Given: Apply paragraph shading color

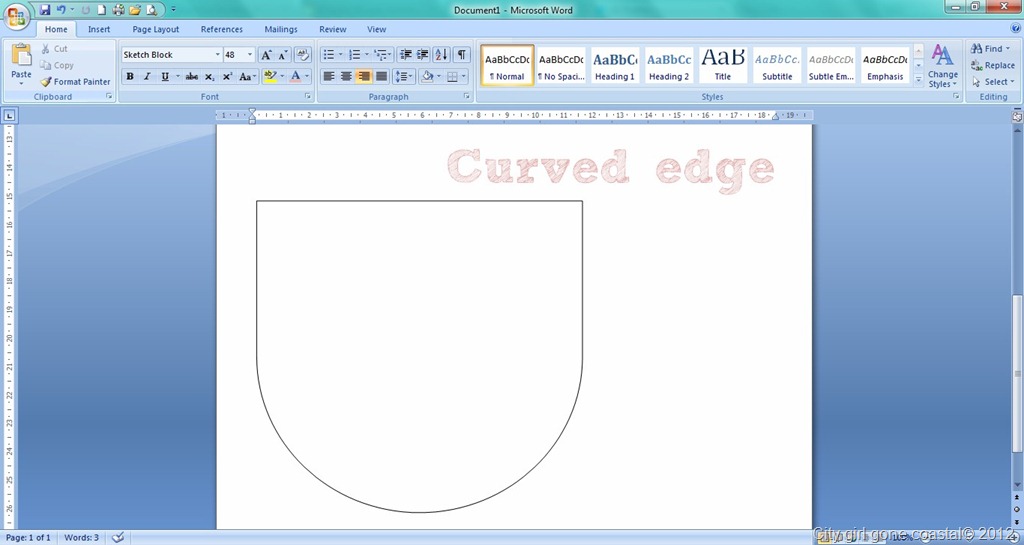Looking at the screenshot, I should 427,76.
